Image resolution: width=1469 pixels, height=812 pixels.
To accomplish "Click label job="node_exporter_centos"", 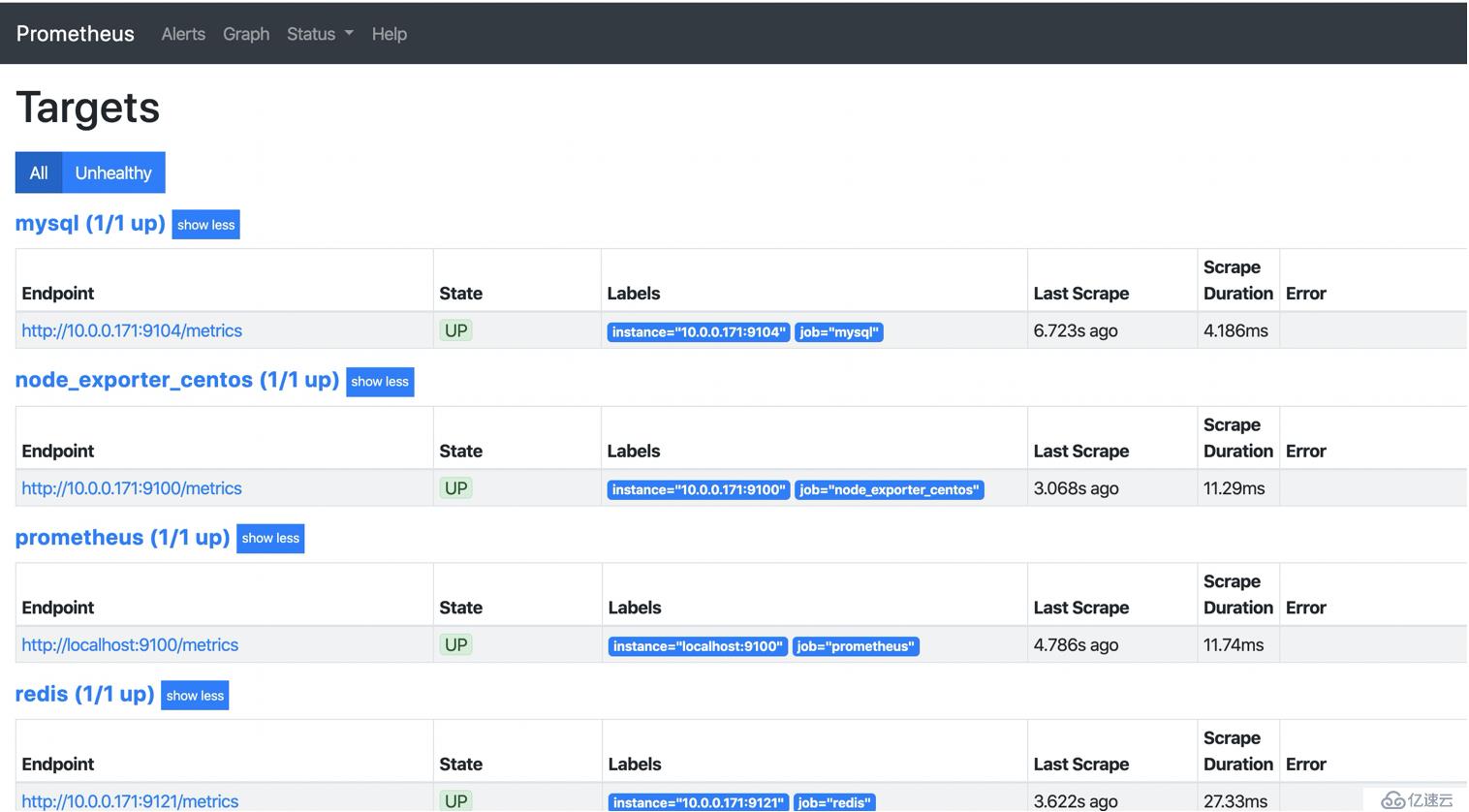I will 890,490.
